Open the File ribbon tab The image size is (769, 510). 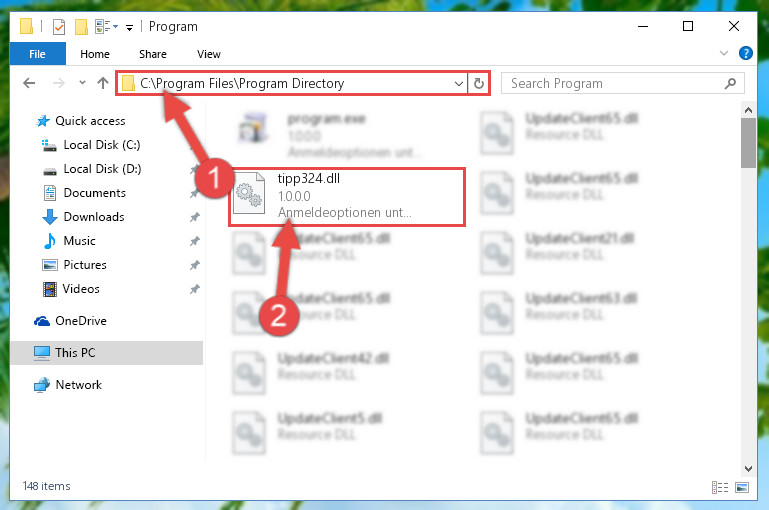click(37, 54)
